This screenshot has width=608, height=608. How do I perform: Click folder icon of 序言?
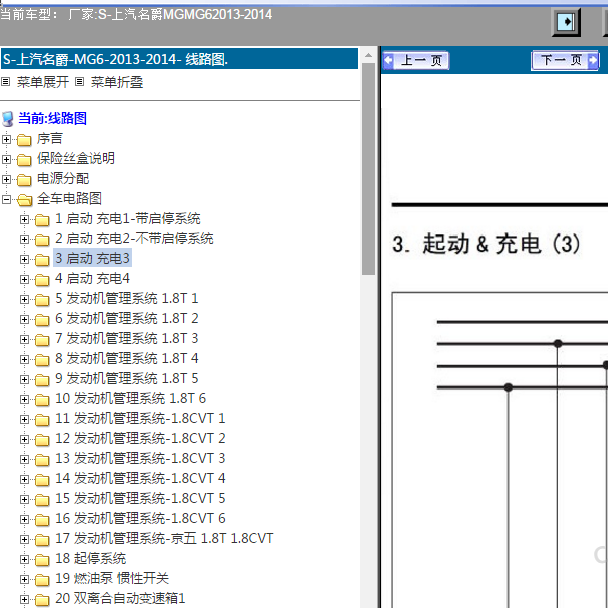[24, 140]
